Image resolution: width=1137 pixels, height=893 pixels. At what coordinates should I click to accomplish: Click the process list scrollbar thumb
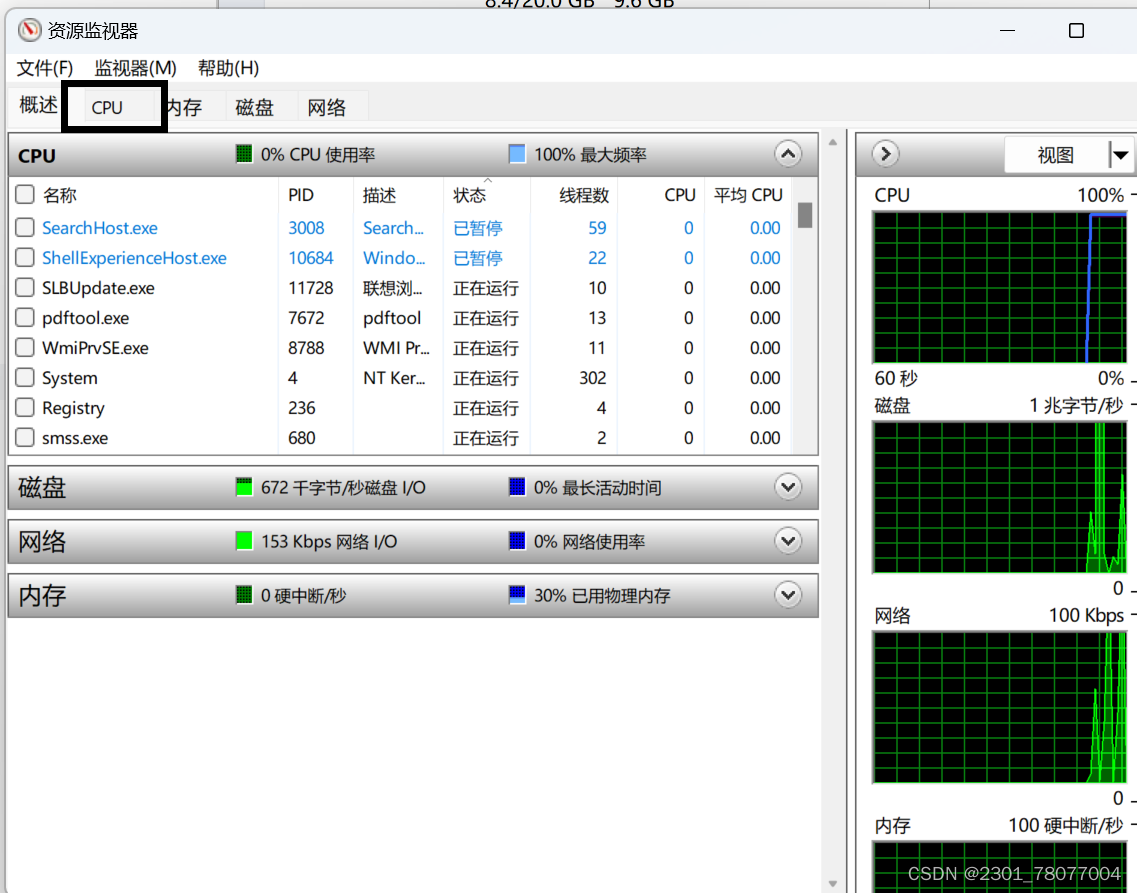[805, 215]
